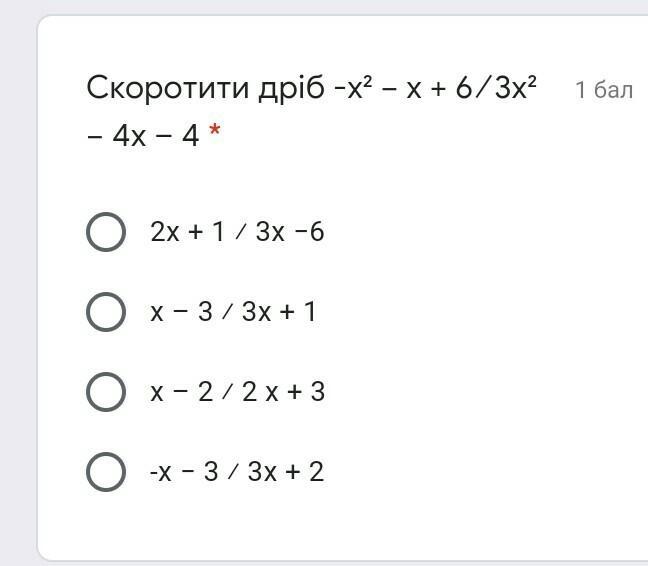Tap the answer text '-x − 3 / 3x + 2'
648x566 pixels.
coord(237,472)
